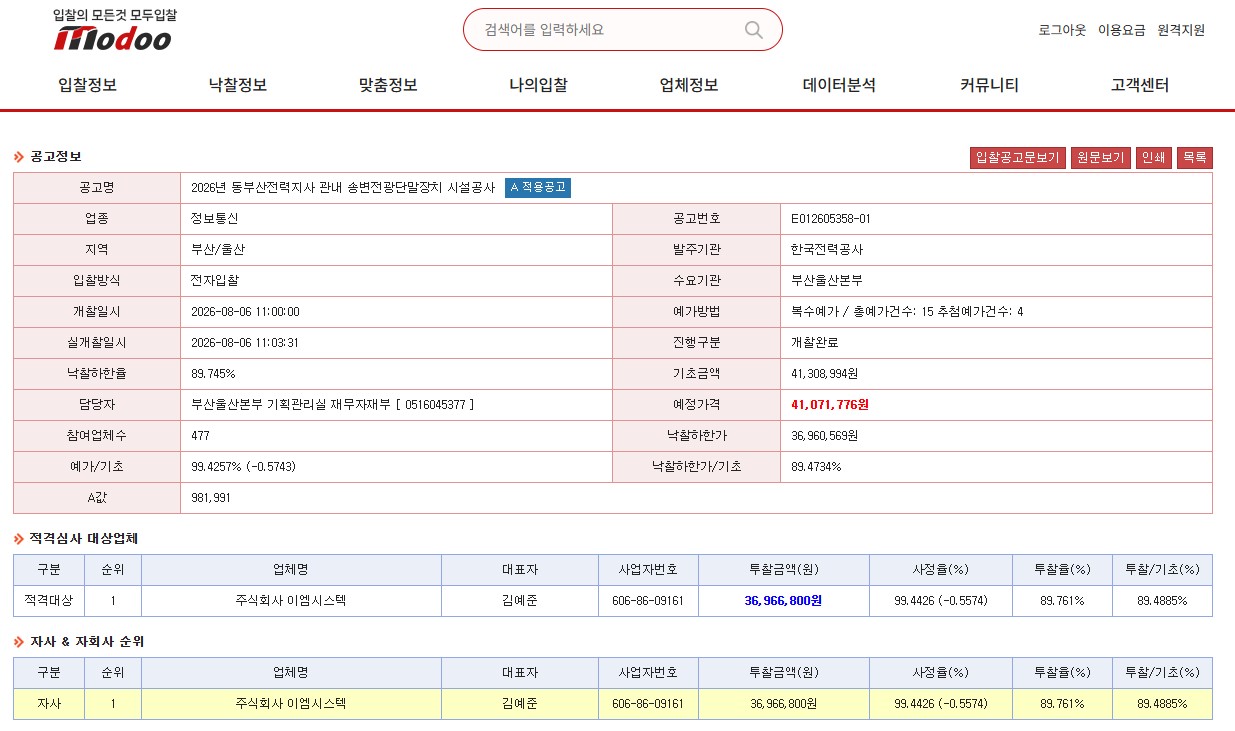Click 89.761% bid rate in 적격대상 row
This screenshot has width=1235, height=731.
coord(1062,601)
